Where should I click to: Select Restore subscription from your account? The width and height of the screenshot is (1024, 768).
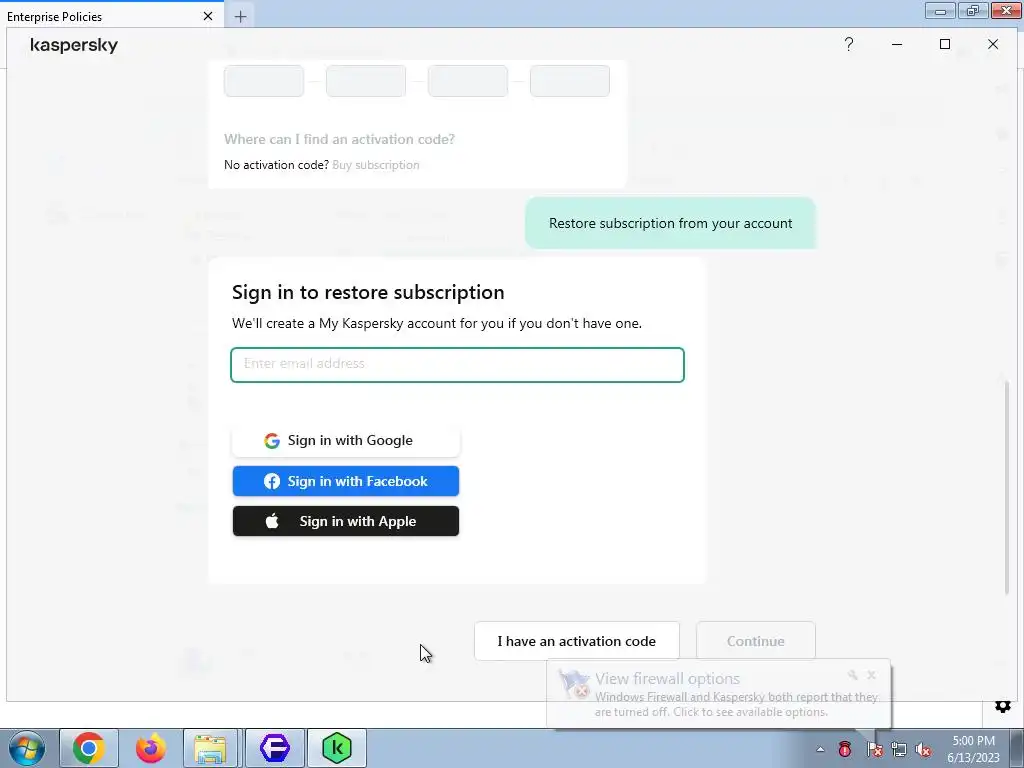(x=671, y=223)
